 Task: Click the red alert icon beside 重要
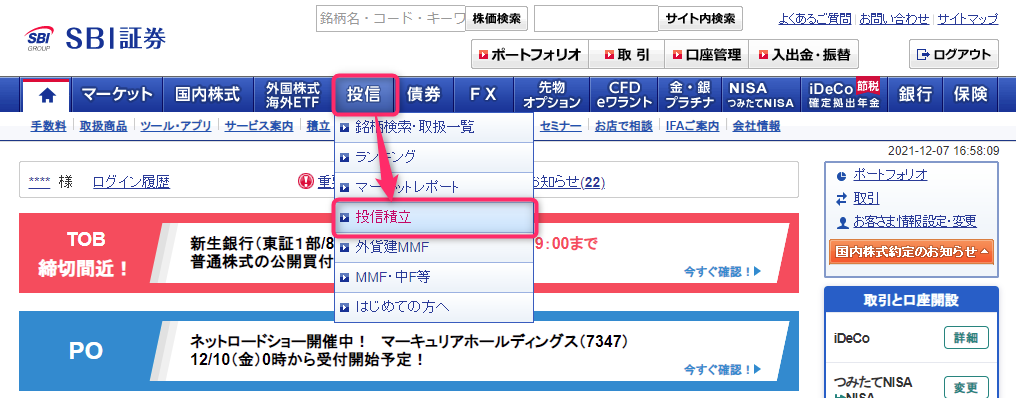(x=306, y=182)
